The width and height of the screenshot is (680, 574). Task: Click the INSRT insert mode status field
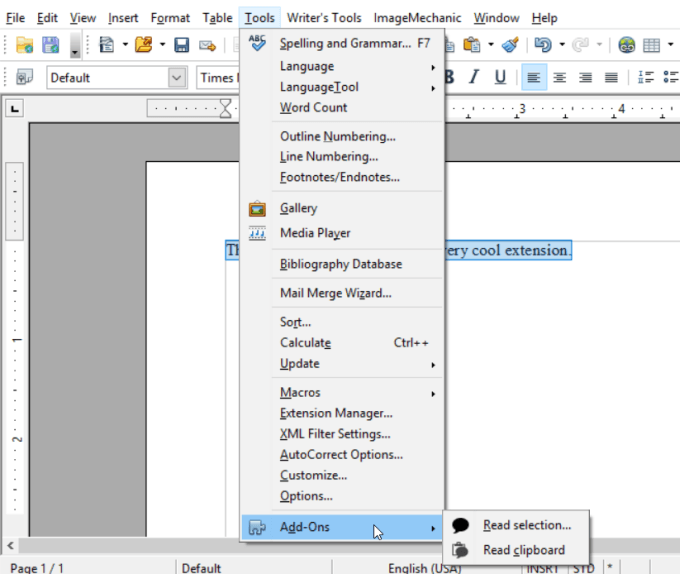[x=542, y=568]
